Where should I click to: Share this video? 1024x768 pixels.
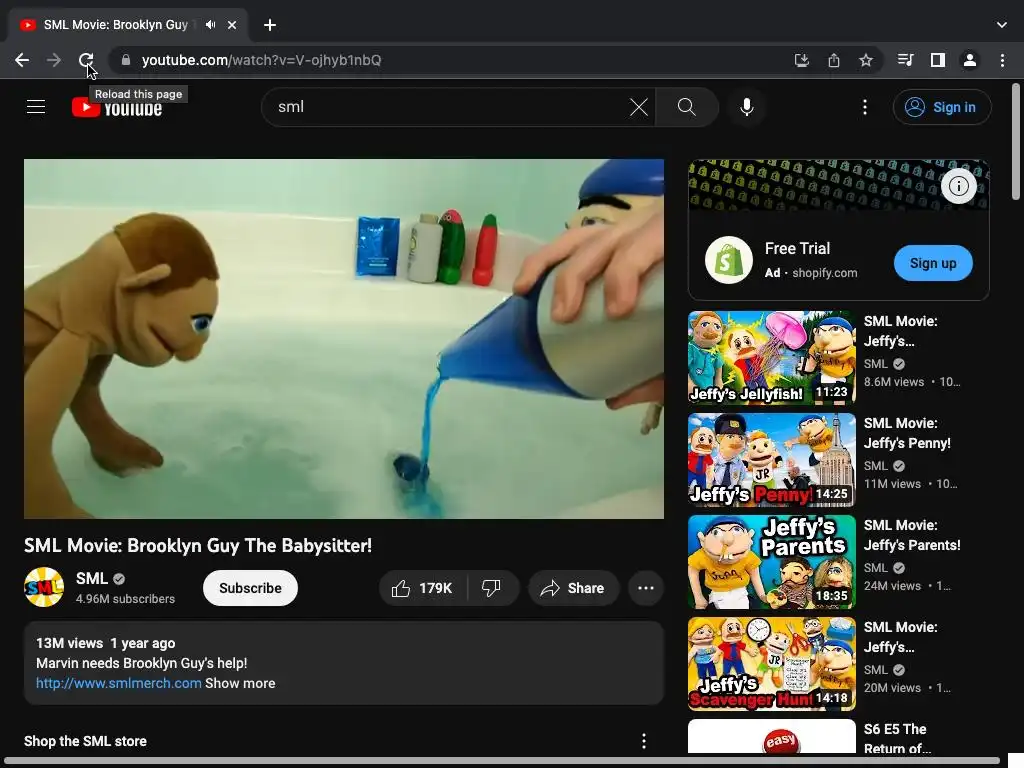pyautogui.click(x=573, y=588)
